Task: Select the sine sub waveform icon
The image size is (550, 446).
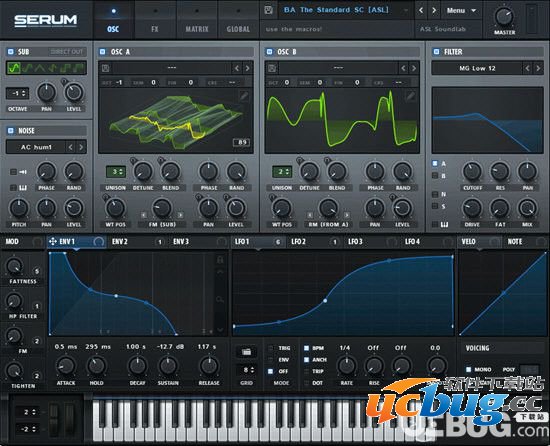Action: click(x=14, y=68)
